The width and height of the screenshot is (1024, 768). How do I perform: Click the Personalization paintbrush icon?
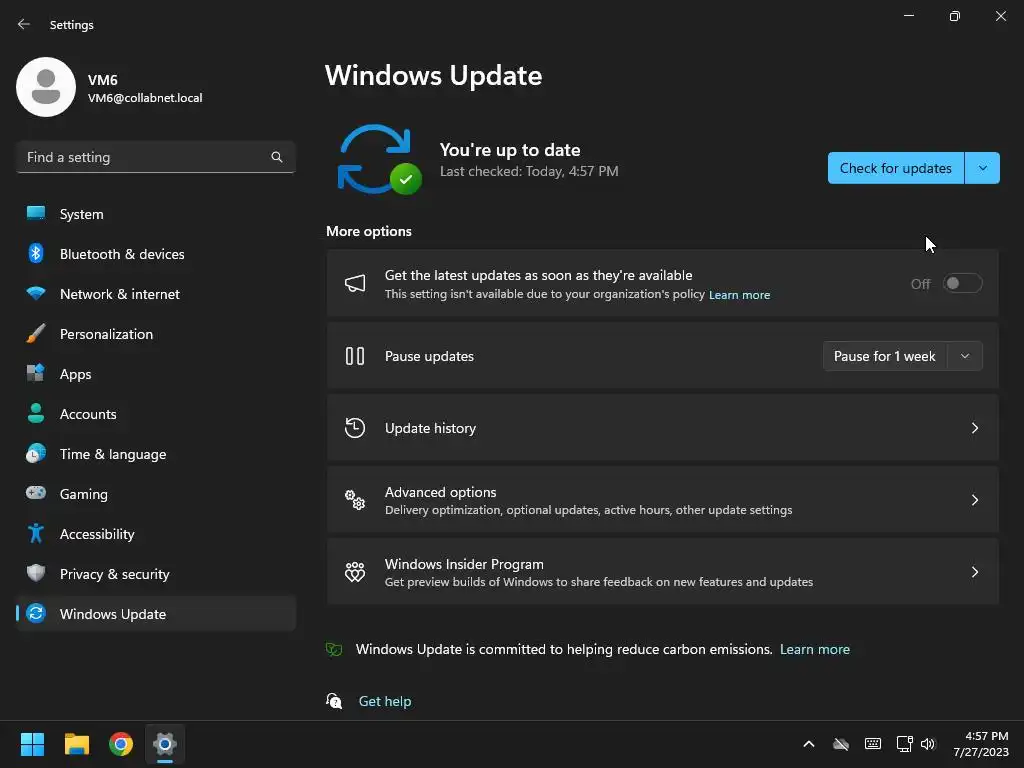(36, 333)
